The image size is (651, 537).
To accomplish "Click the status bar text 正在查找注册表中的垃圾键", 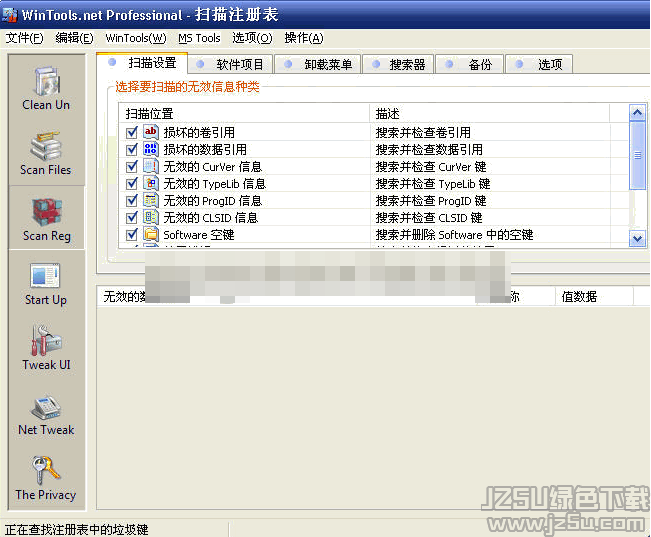I will [x=76, y=530].
